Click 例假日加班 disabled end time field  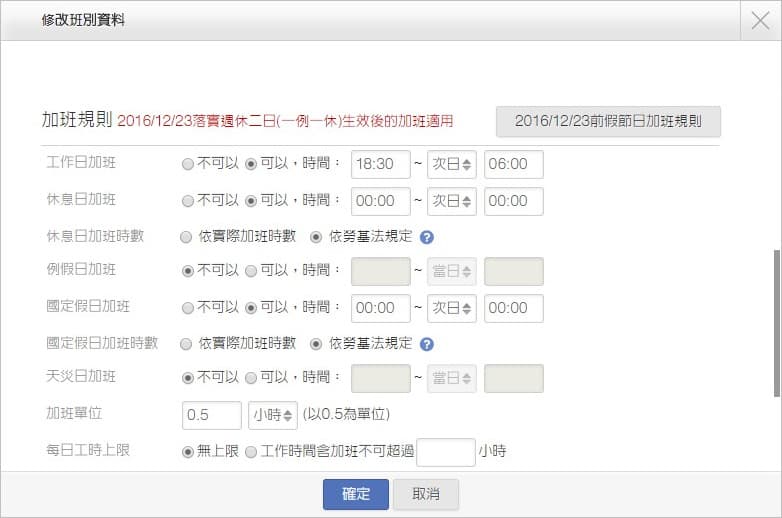tap(514, 272)
